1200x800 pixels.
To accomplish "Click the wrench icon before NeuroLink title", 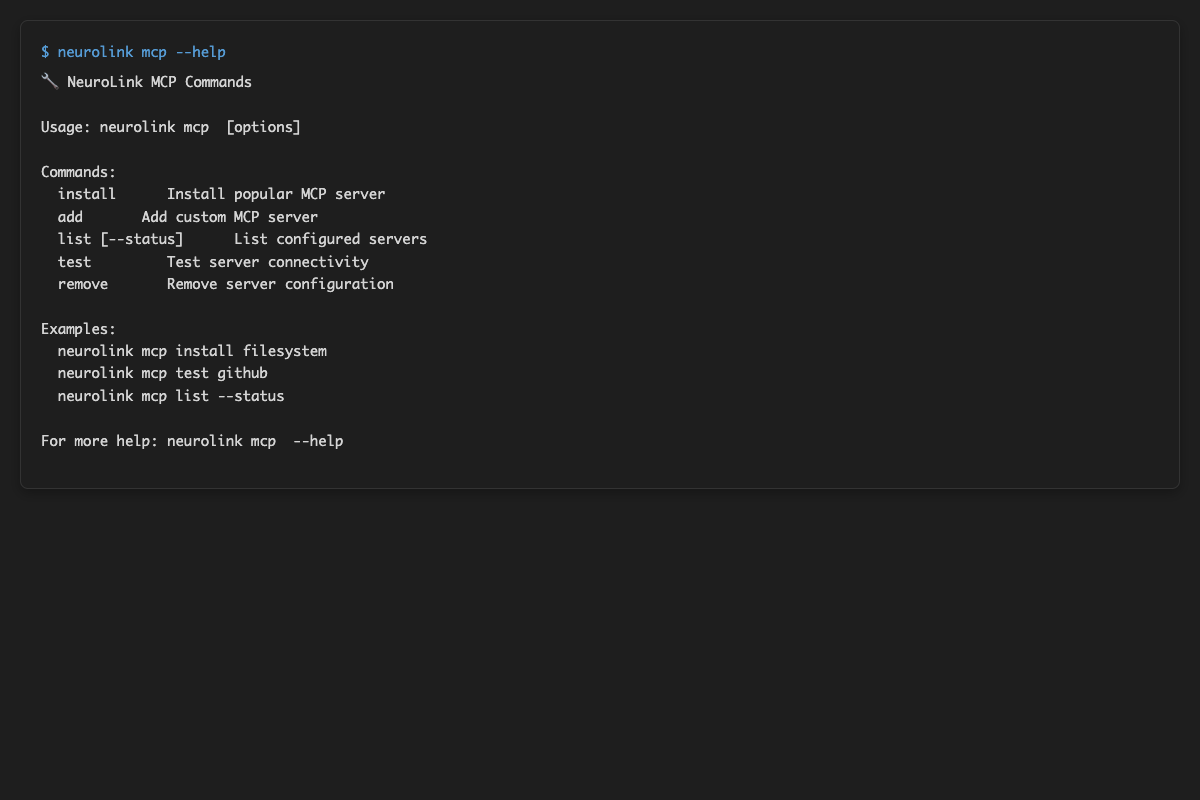I will click(x=49, y=82).
